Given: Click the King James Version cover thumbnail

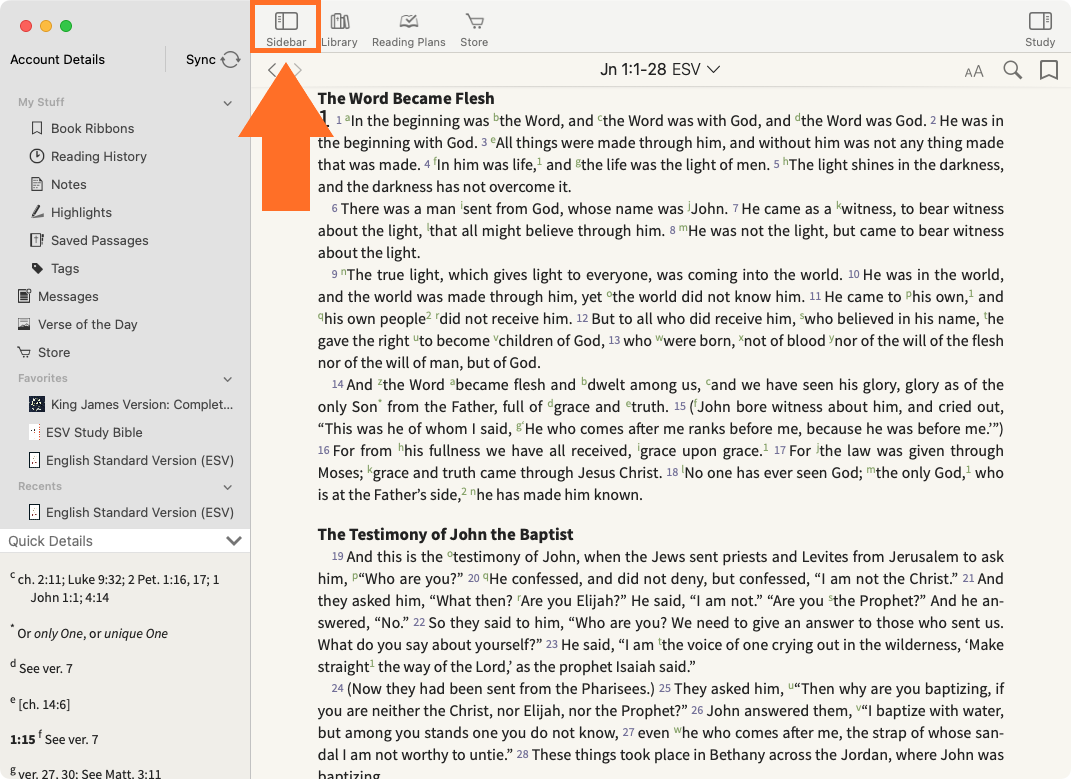Looking at the screenshot, I should 37,405.
